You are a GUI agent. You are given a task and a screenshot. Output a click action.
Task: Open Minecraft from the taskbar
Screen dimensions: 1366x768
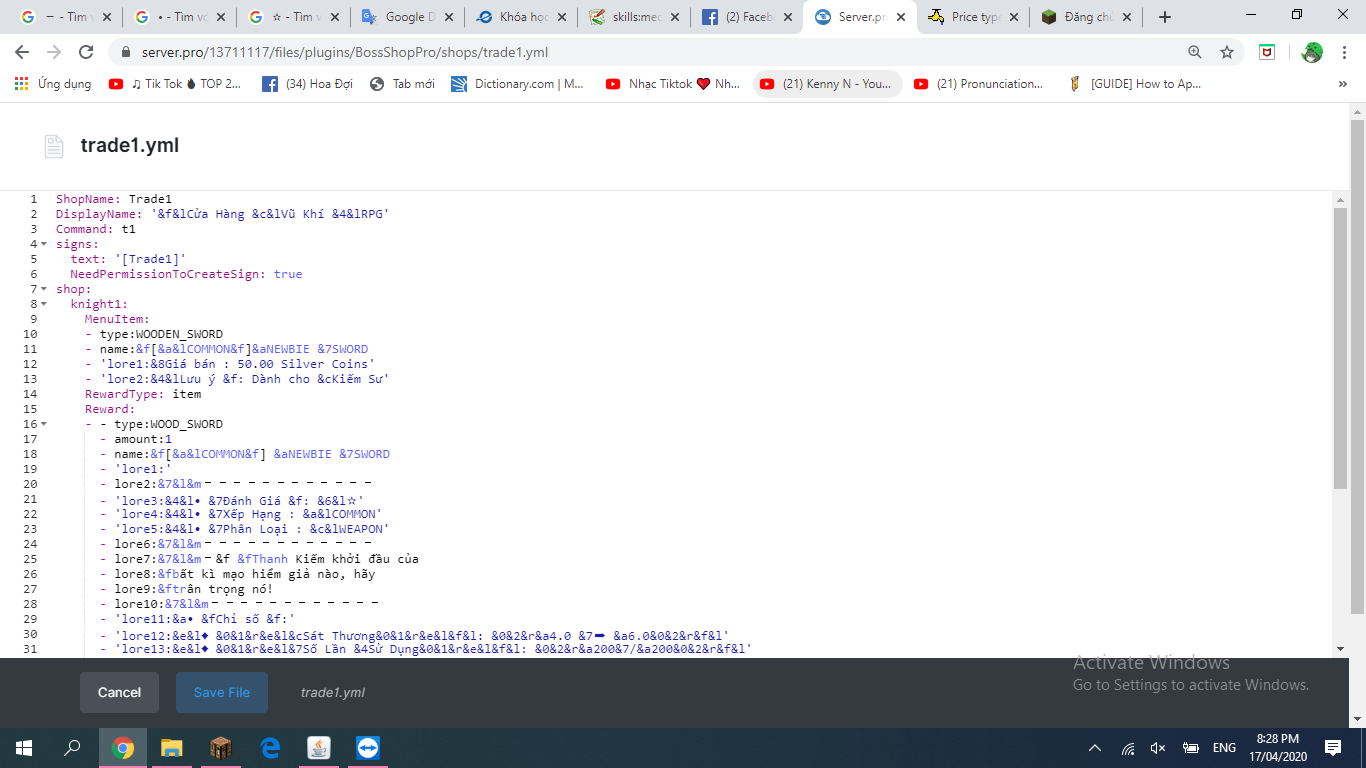tap(221, 748)
